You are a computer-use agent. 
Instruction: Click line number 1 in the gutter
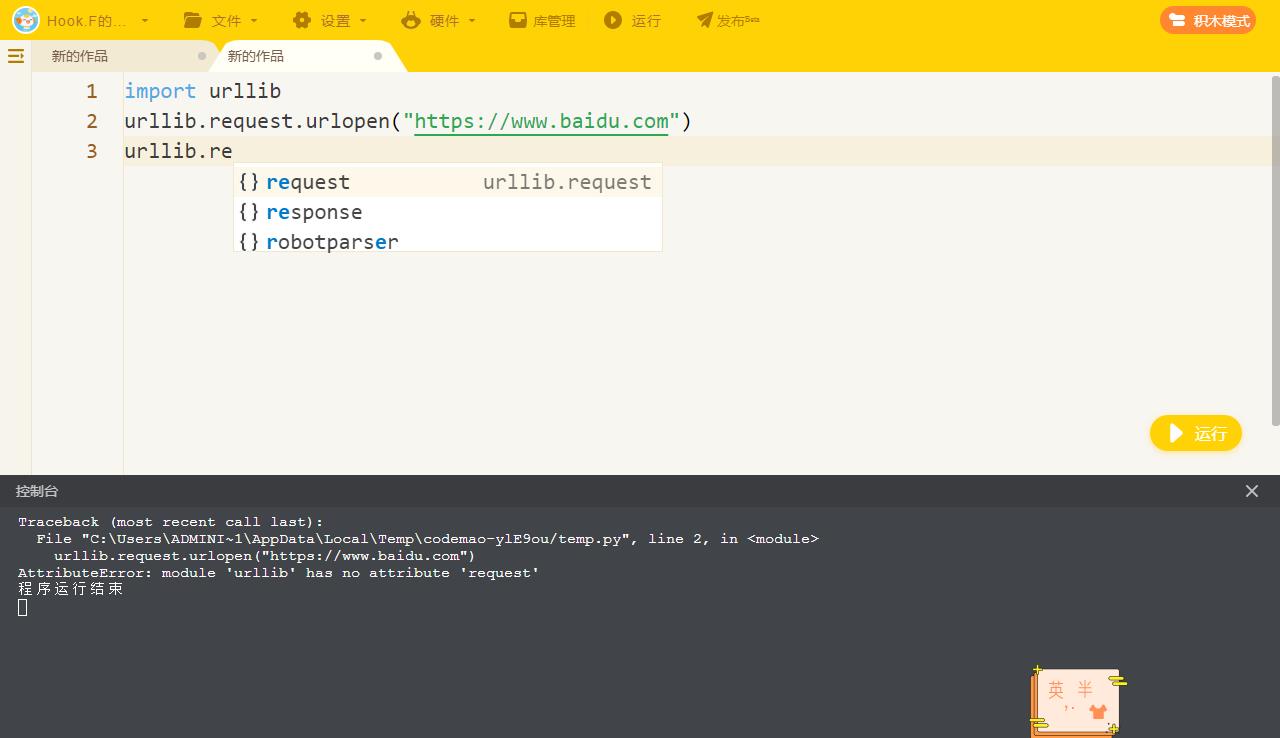[x=92, y=91]
